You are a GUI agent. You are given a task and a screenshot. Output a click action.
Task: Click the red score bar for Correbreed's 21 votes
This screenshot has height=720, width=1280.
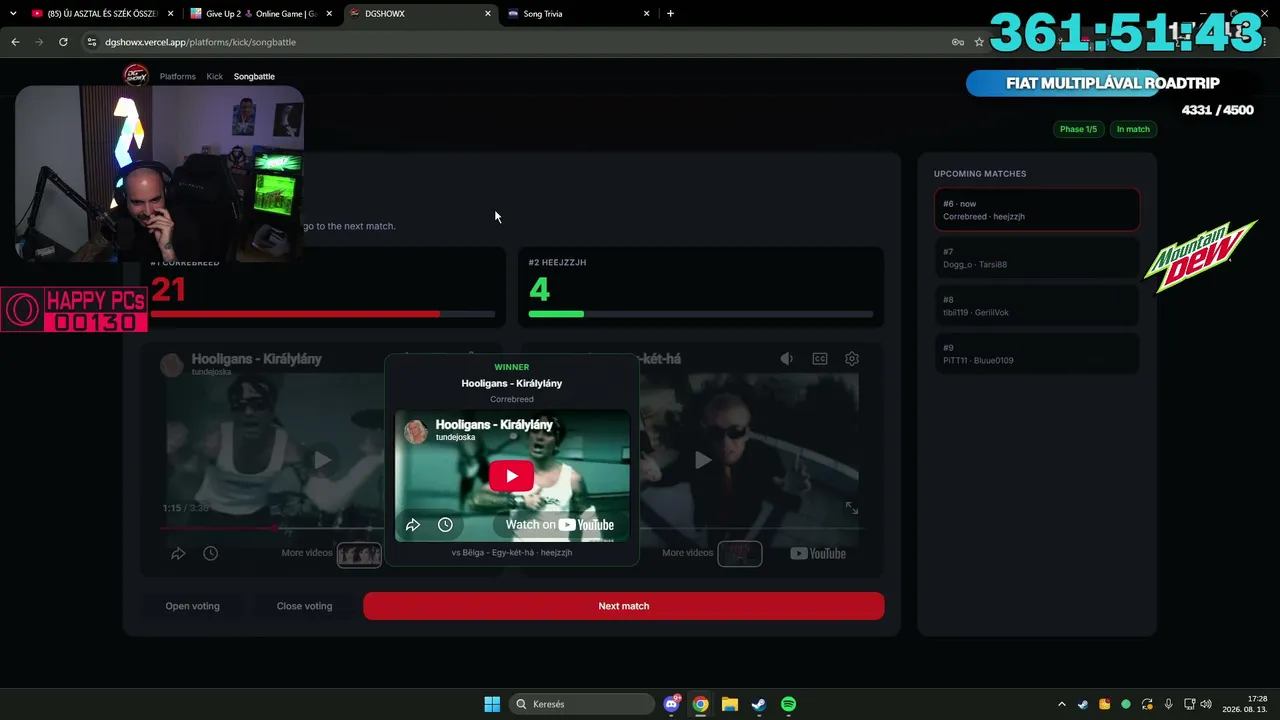click(323, 314)
